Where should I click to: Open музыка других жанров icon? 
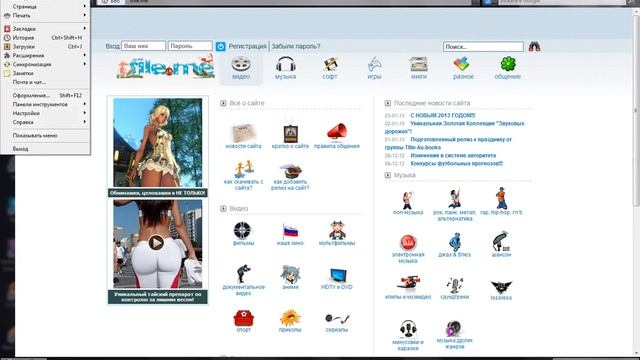coord(454,329)
